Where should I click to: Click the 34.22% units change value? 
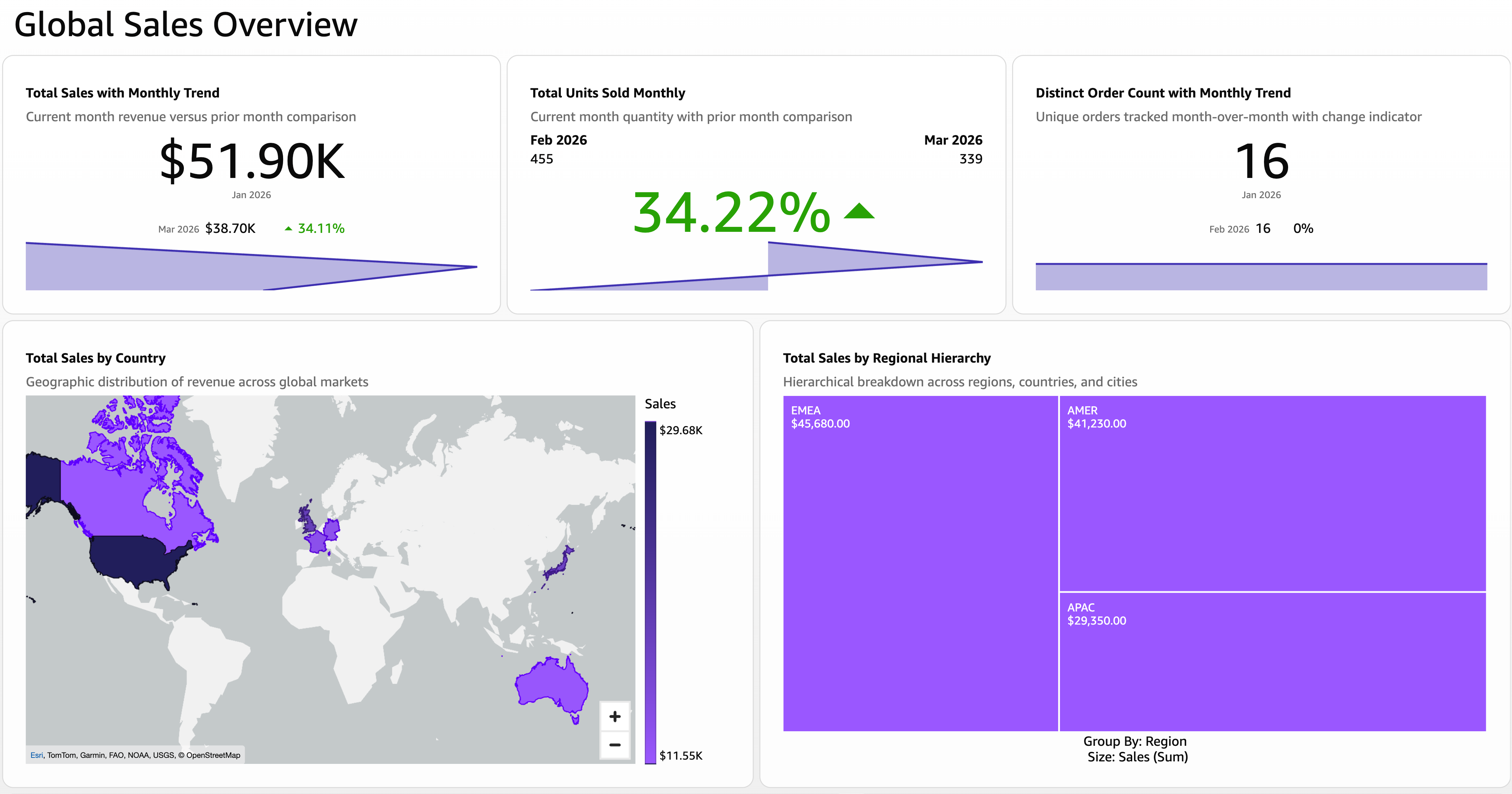[731, 212]
